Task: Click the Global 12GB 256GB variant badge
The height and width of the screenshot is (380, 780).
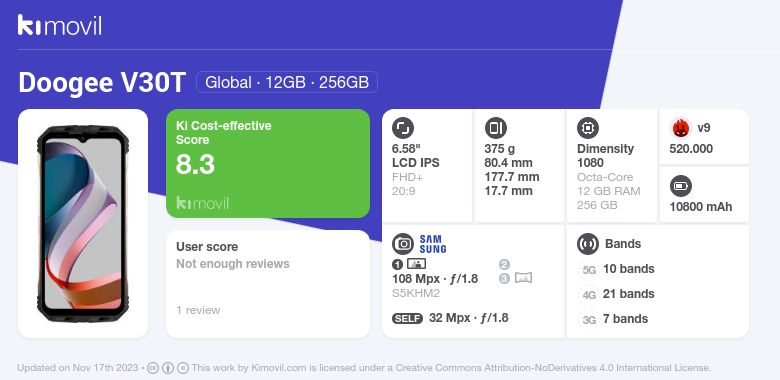Action: [x=287, y=82]
